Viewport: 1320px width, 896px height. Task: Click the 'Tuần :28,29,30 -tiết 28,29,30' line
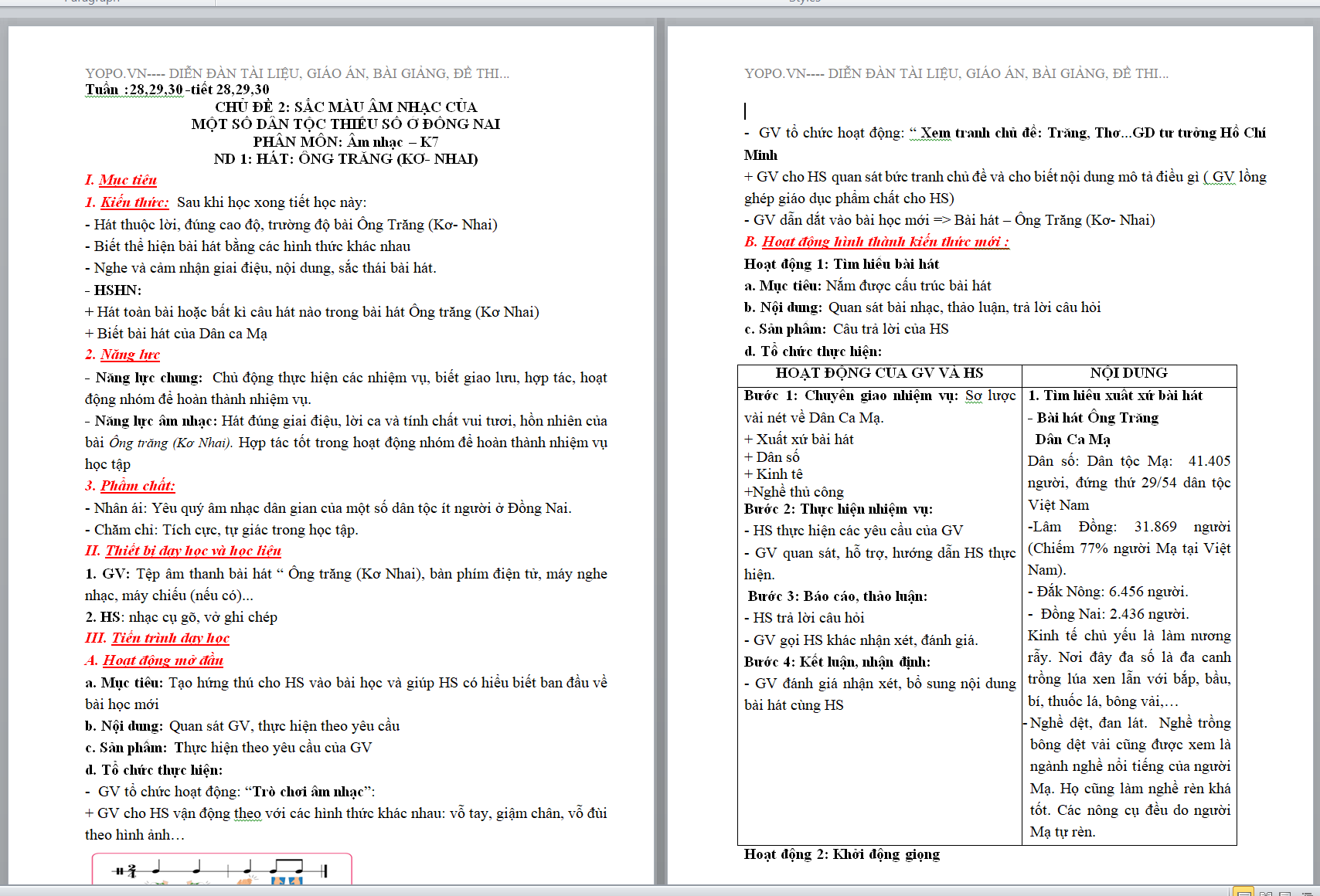177,90
